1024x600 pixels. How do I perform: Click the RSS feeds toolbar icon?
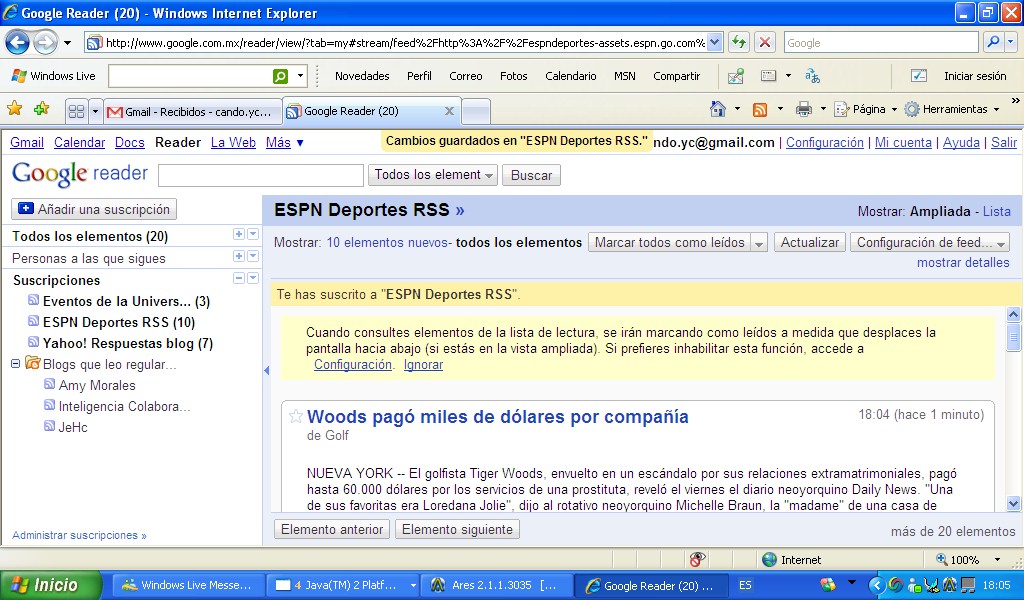(x=760, y=109)
